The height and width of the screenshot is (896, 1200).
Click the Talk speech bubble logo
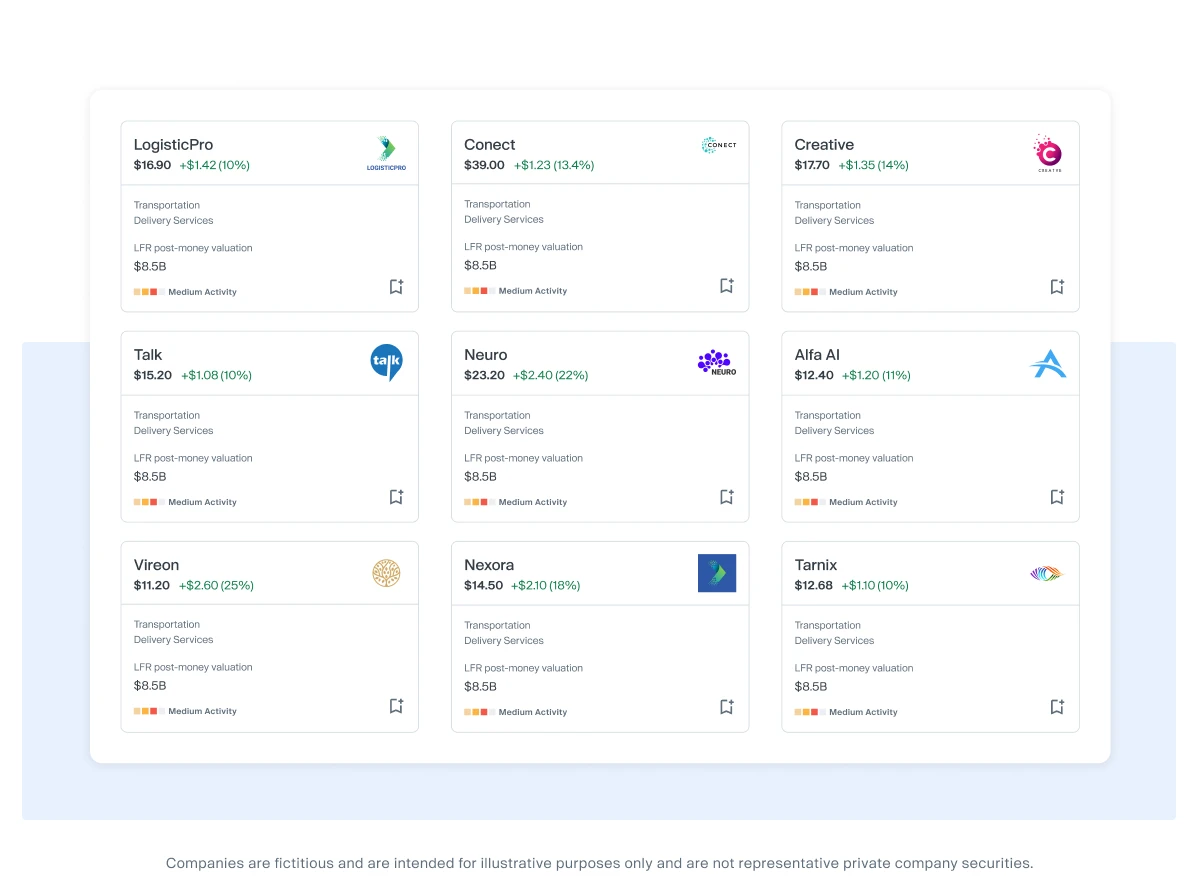[386, 363]
